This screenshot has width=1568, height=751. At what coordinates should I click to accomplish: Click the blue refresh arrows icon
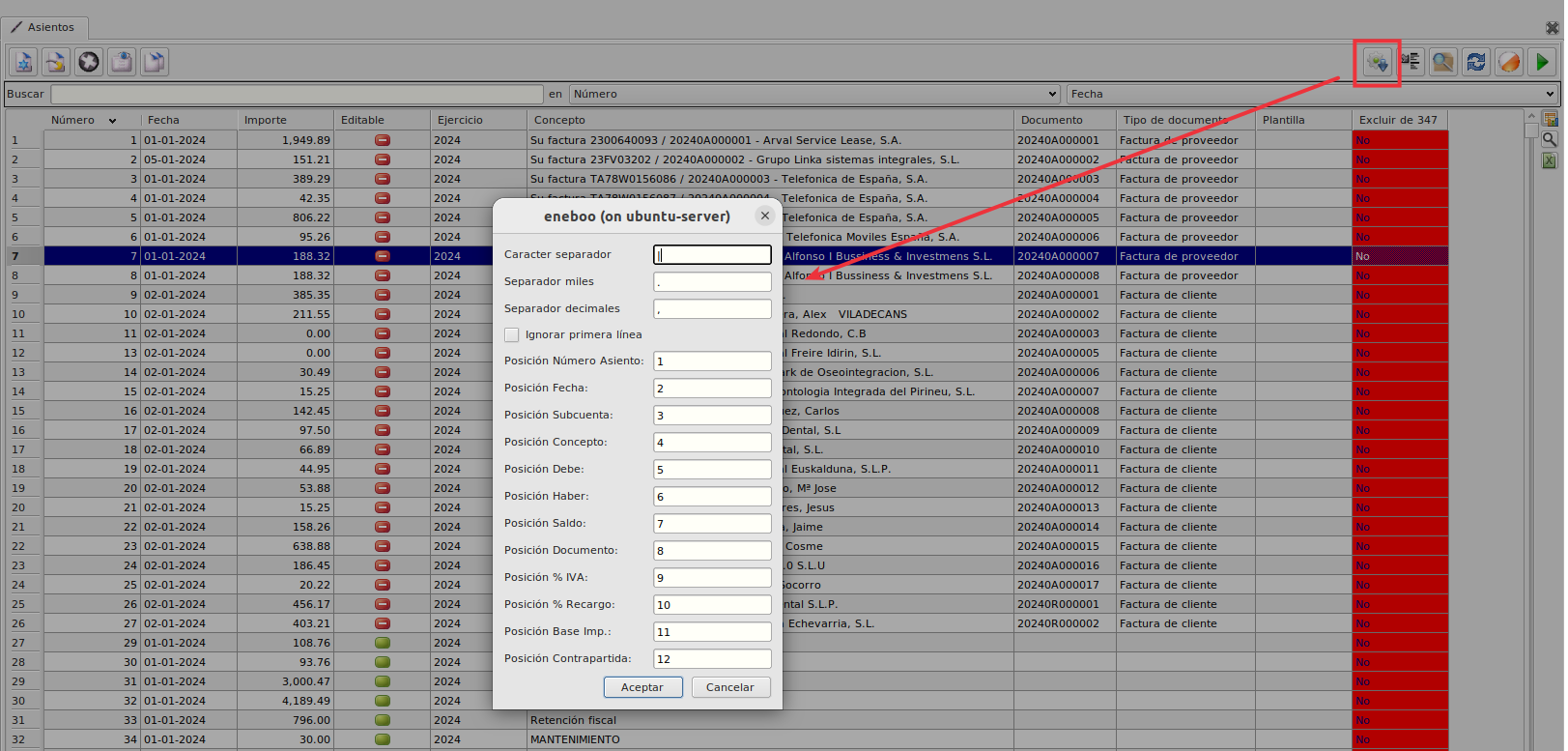coord(1476,62)
